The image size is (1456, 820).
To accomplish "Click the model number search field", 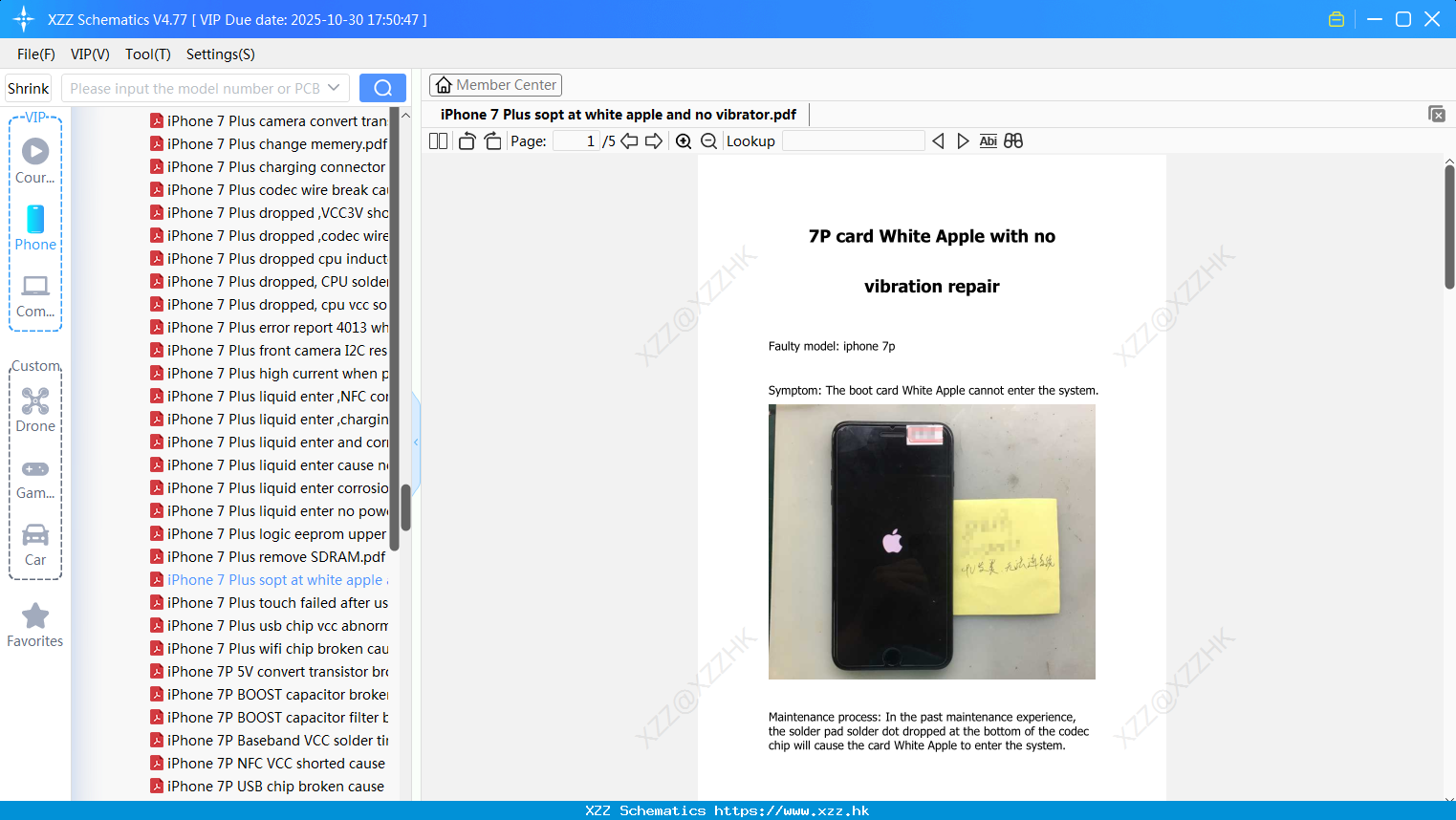I will tap(195, 88).
